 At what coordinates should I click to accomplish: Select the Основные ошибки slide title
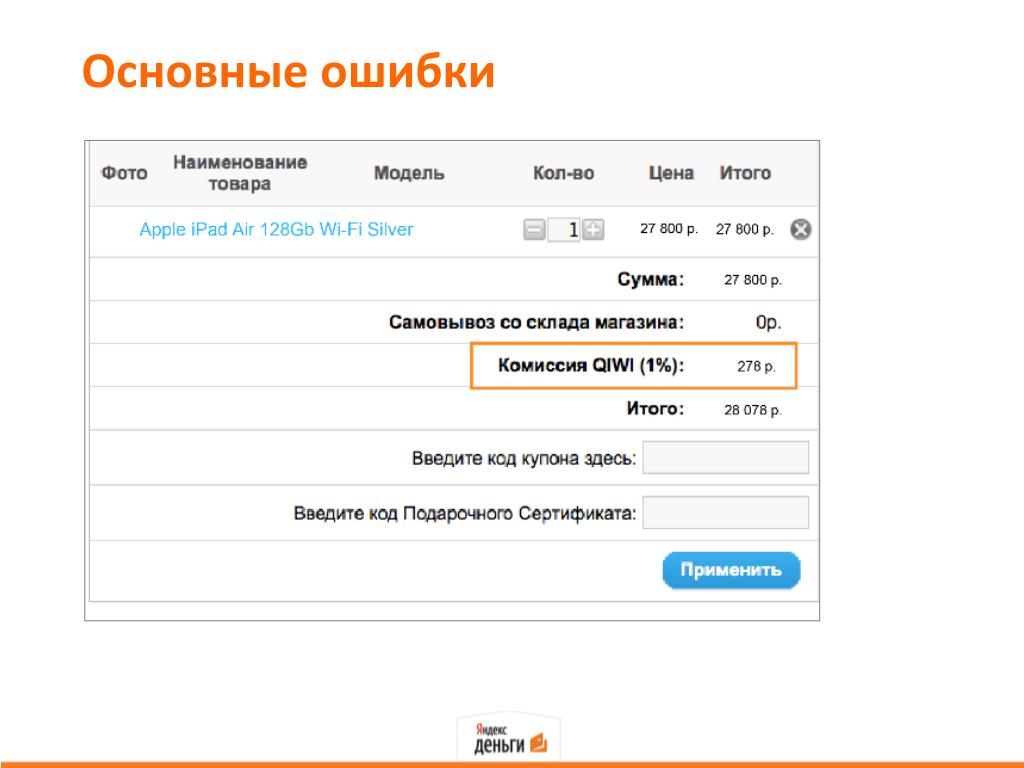click(289, 71)
